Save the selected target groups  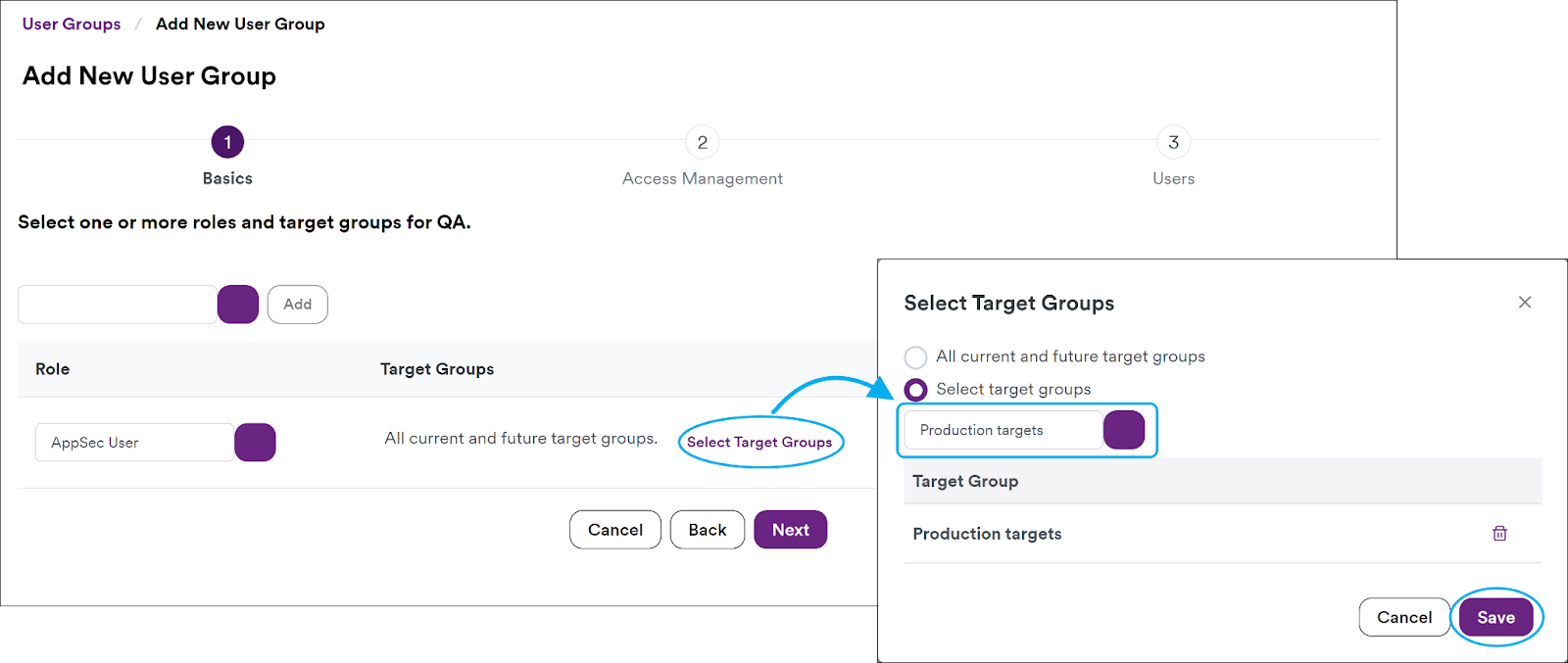(1495, 617)
